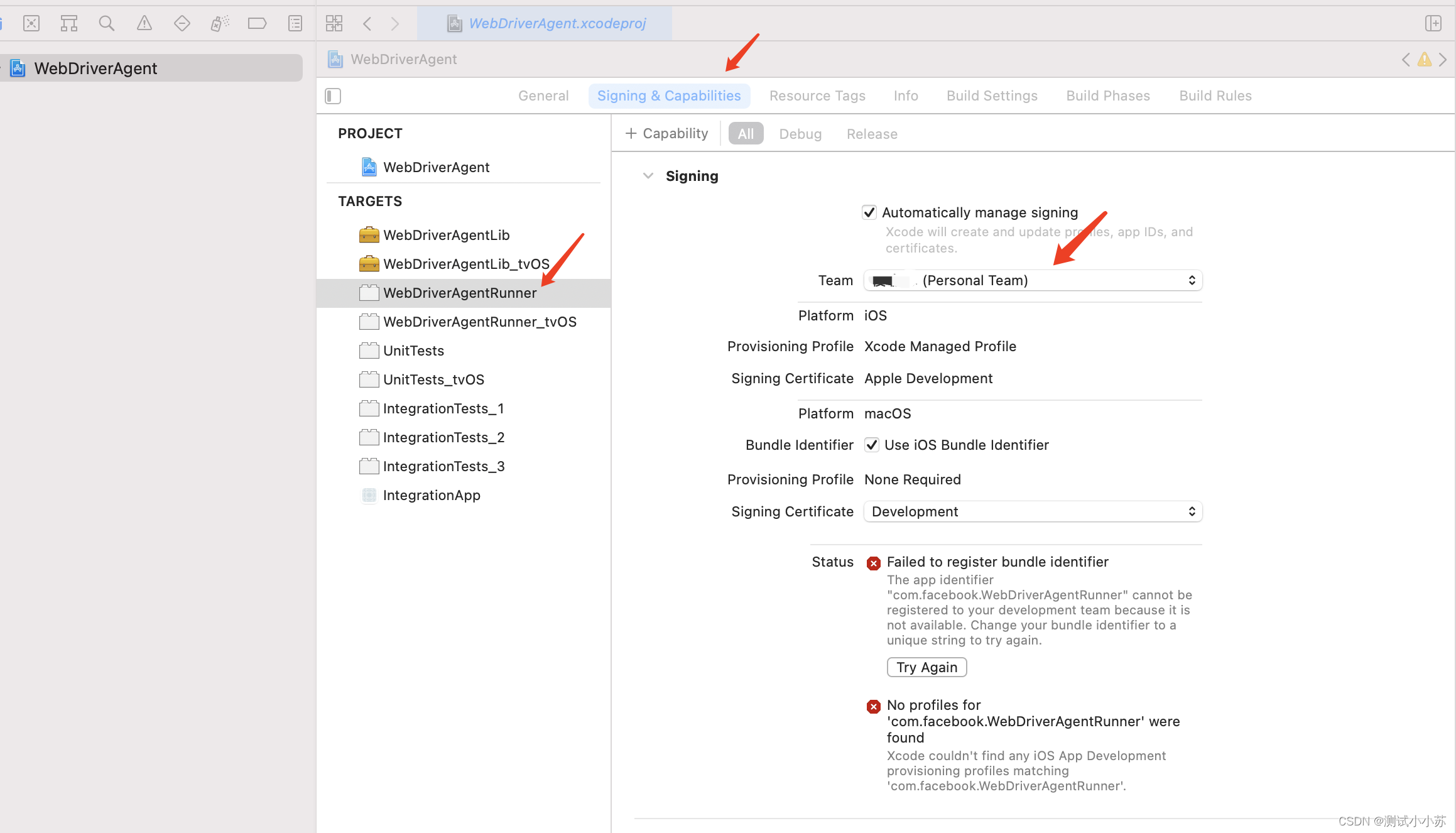Collapse the Signing section chevron
Viewport: 1456px width, 833px height.
[x=648, y=176]
